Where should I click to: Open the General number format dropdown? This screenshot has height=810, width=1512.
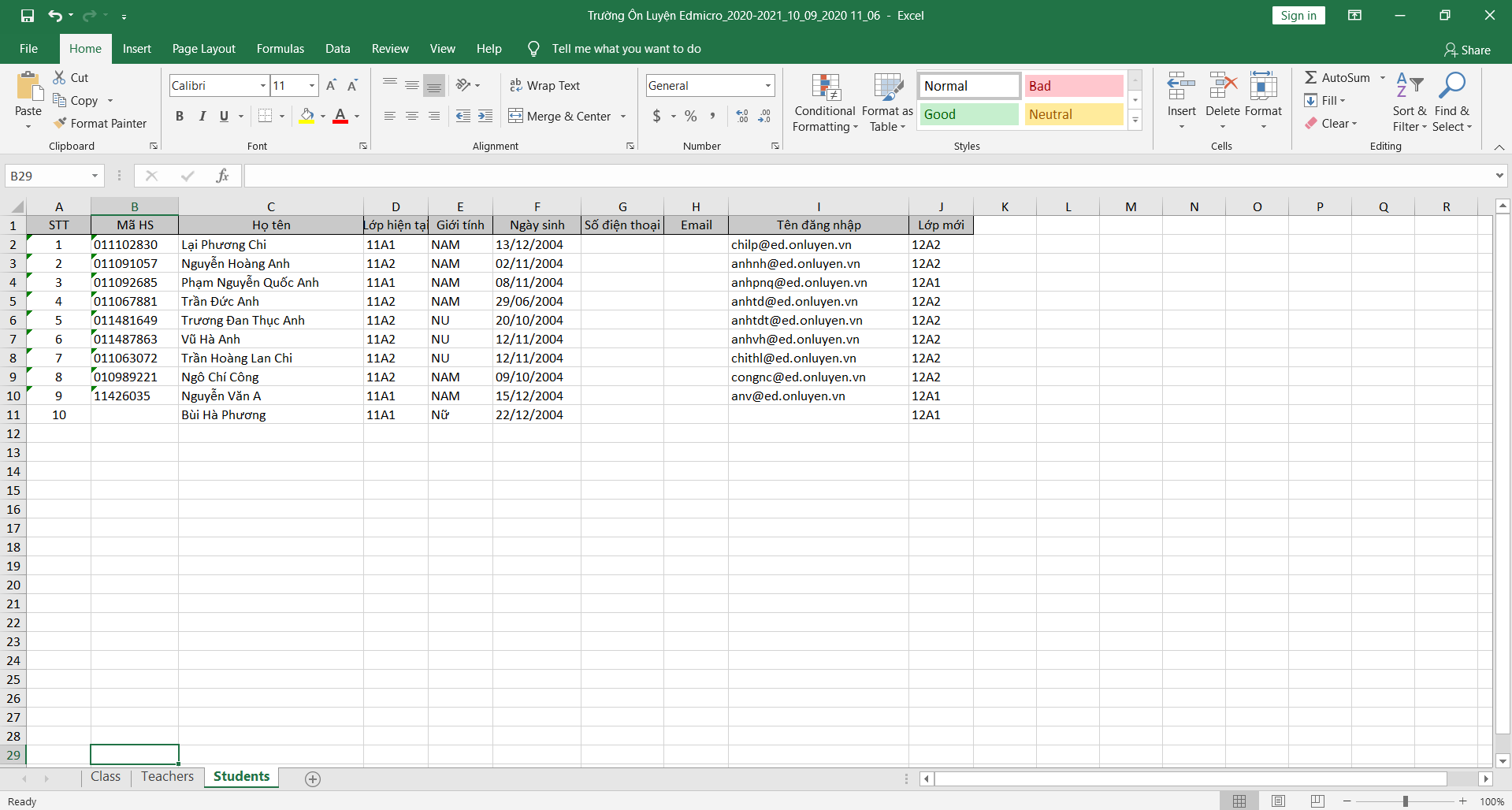coord(768,85)
